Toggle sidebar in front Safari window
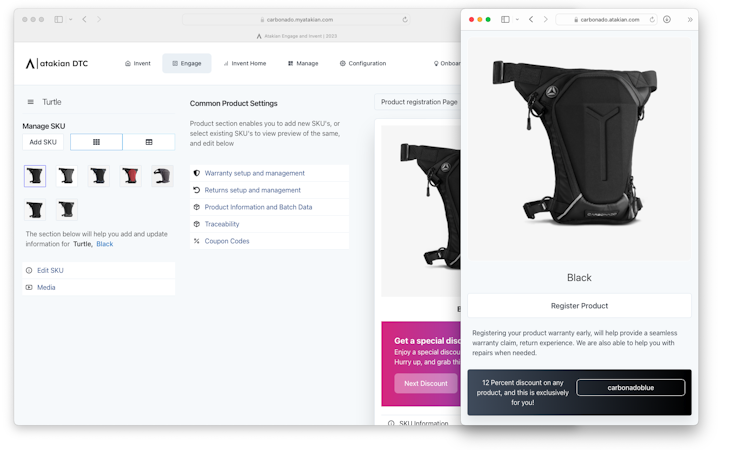 (505, 20)
